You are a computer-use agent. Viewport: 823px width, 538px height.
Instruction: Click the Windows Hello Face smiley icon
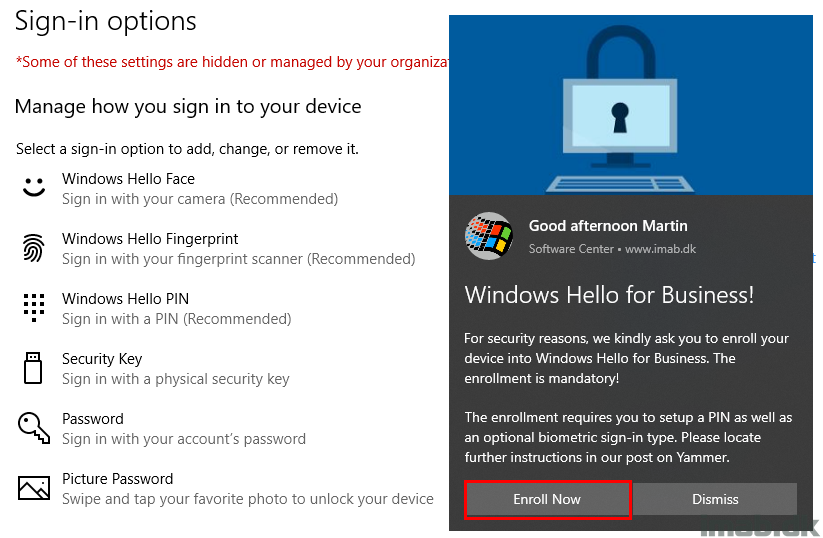(34, 187)
